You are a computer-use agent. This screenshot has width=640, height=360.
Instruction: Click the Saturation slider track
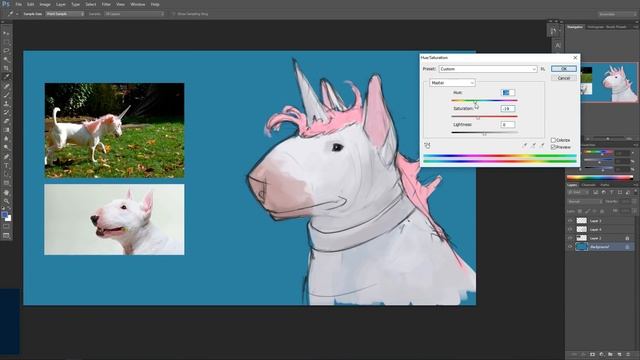click(x=484, y=116)
